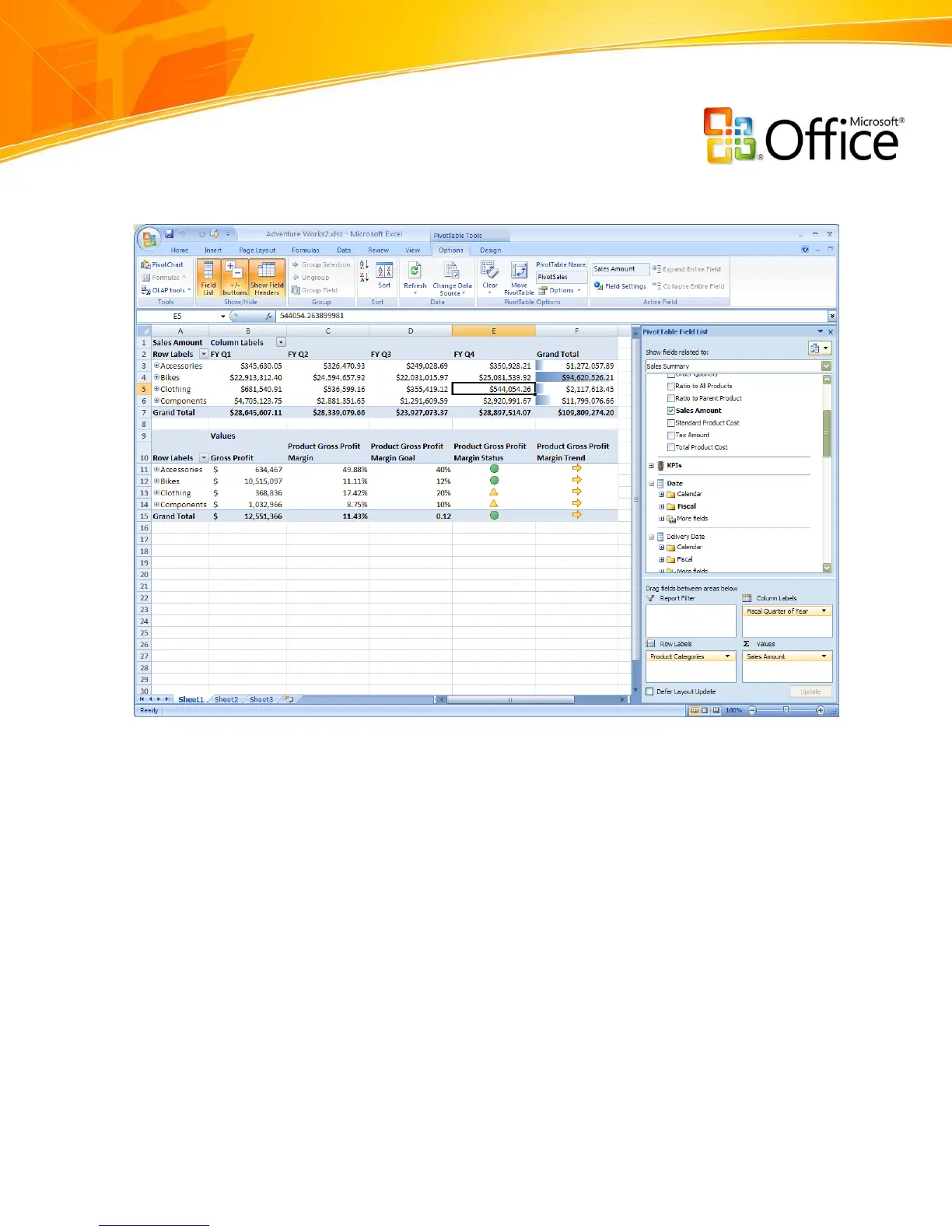The image size is (952, 1232).
Task: Open PivotTable Options dropdown
Action: pos(560,290)
